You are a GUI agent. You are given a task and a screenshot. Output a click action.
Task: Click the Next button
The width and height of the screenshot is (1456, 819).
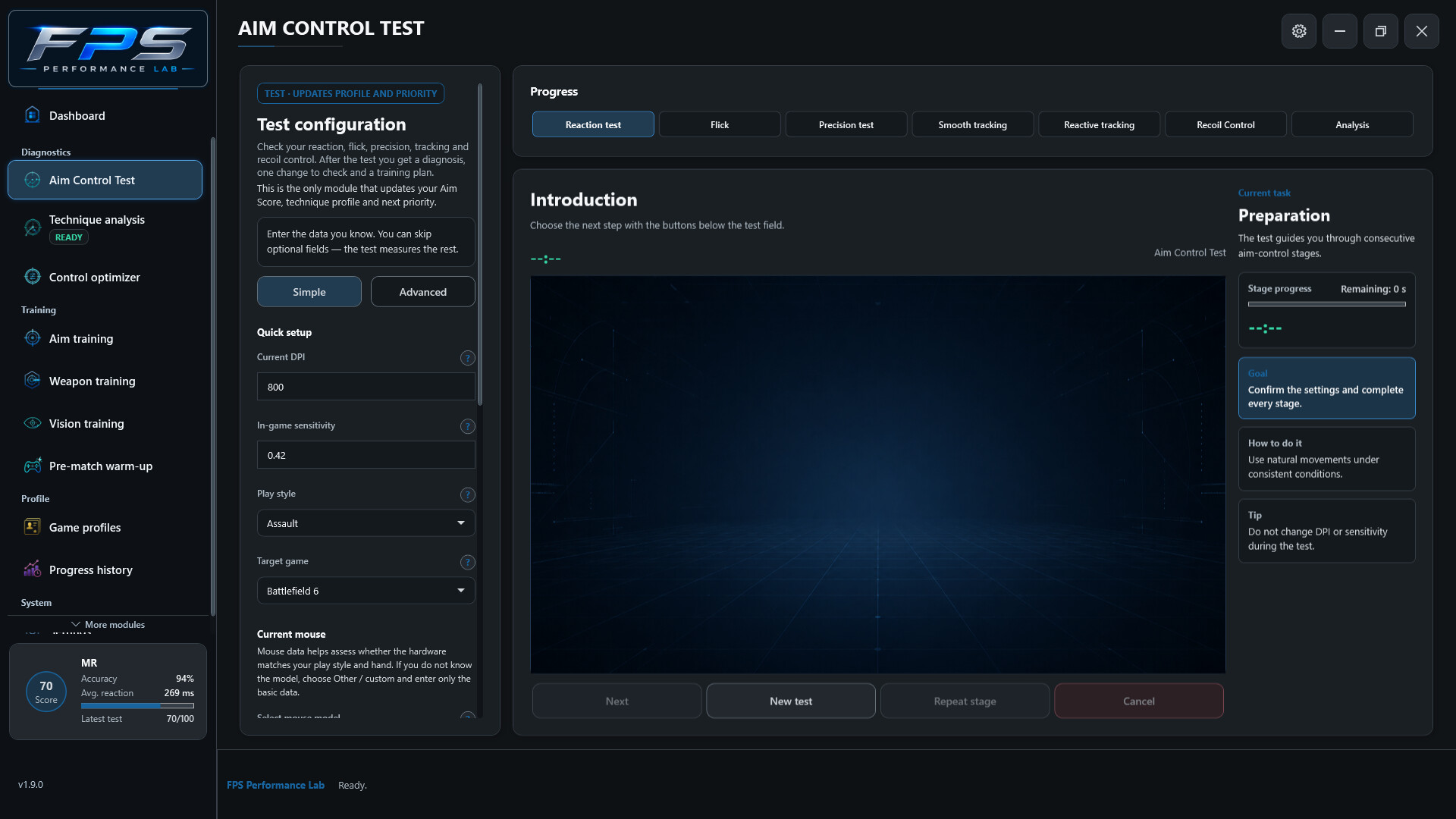click(x=617, y=701)
